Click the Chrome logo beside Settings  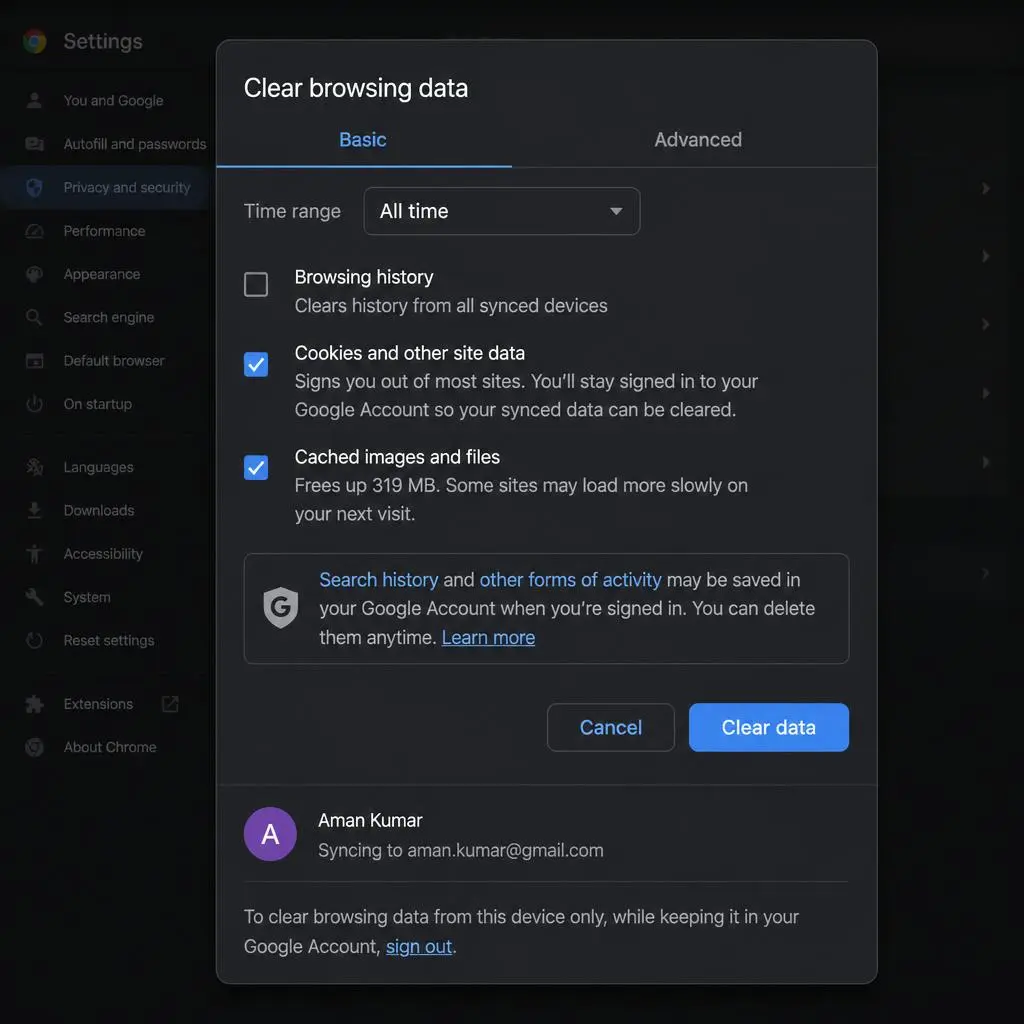tap(35, 41)
